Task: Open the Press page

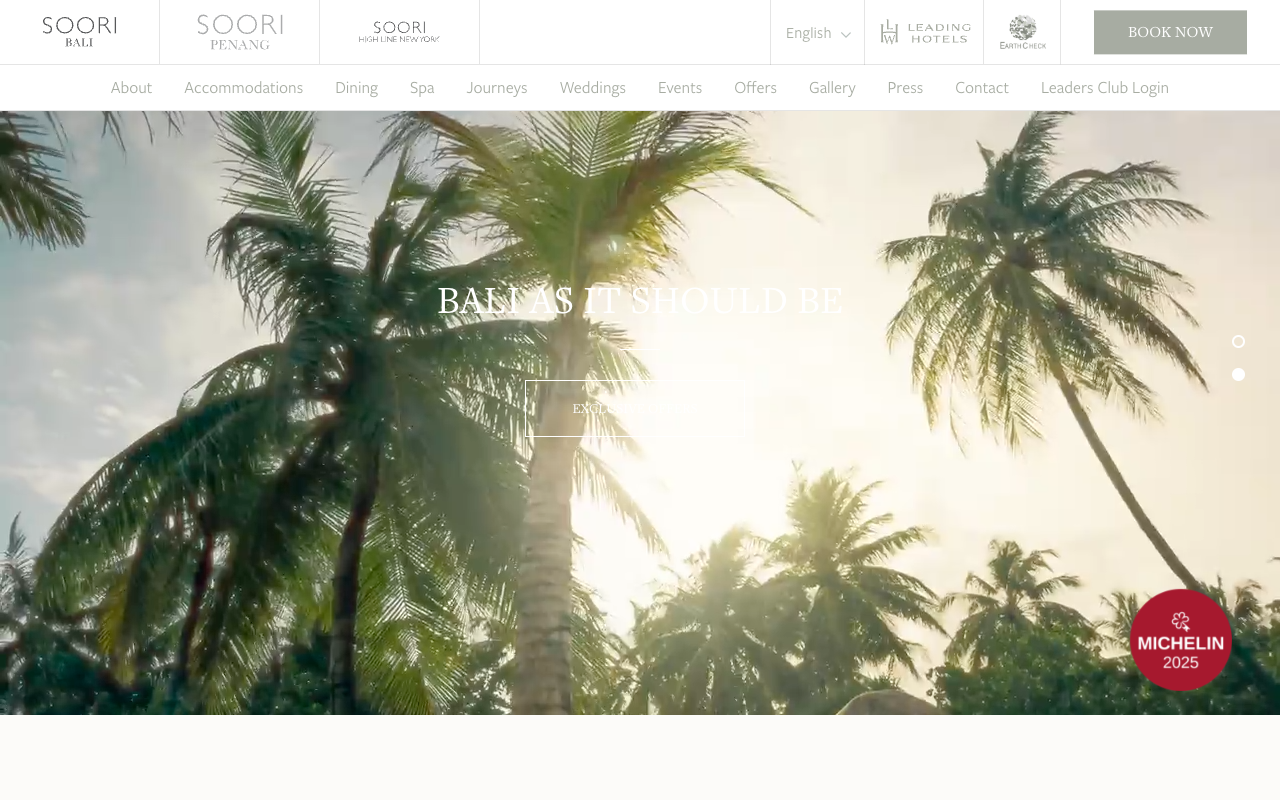Action: click(905, 87)
